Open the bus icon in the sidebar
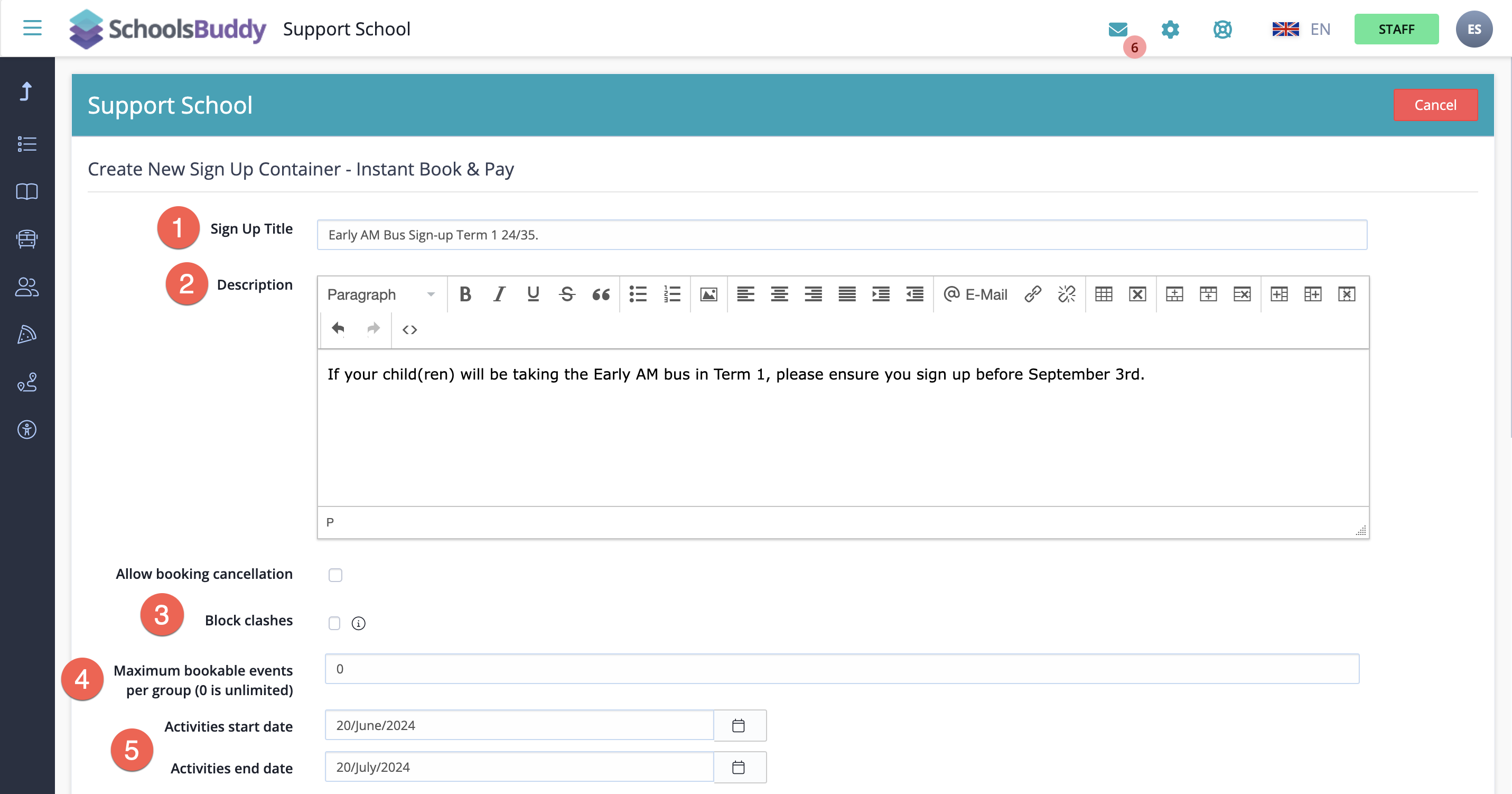 pos(26,239)
